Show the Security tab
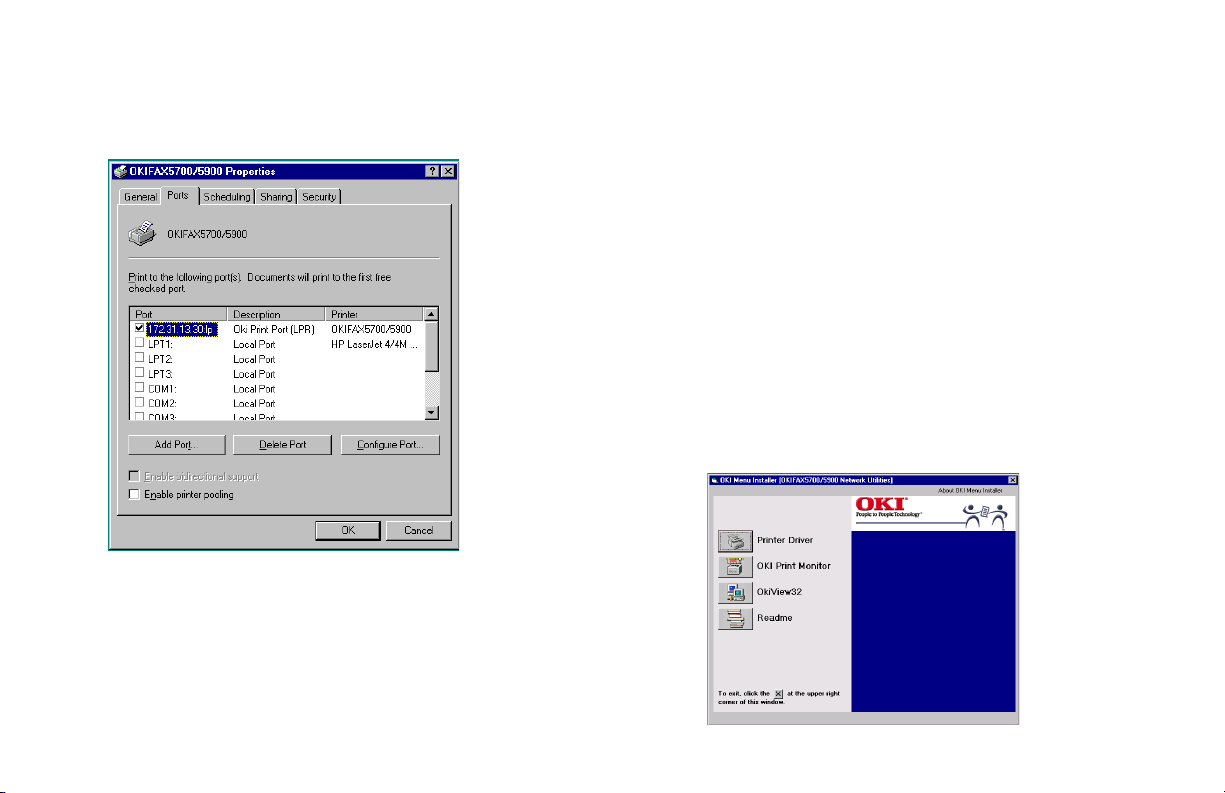This screenshot has width=1225, height=793. coord(319,197)
